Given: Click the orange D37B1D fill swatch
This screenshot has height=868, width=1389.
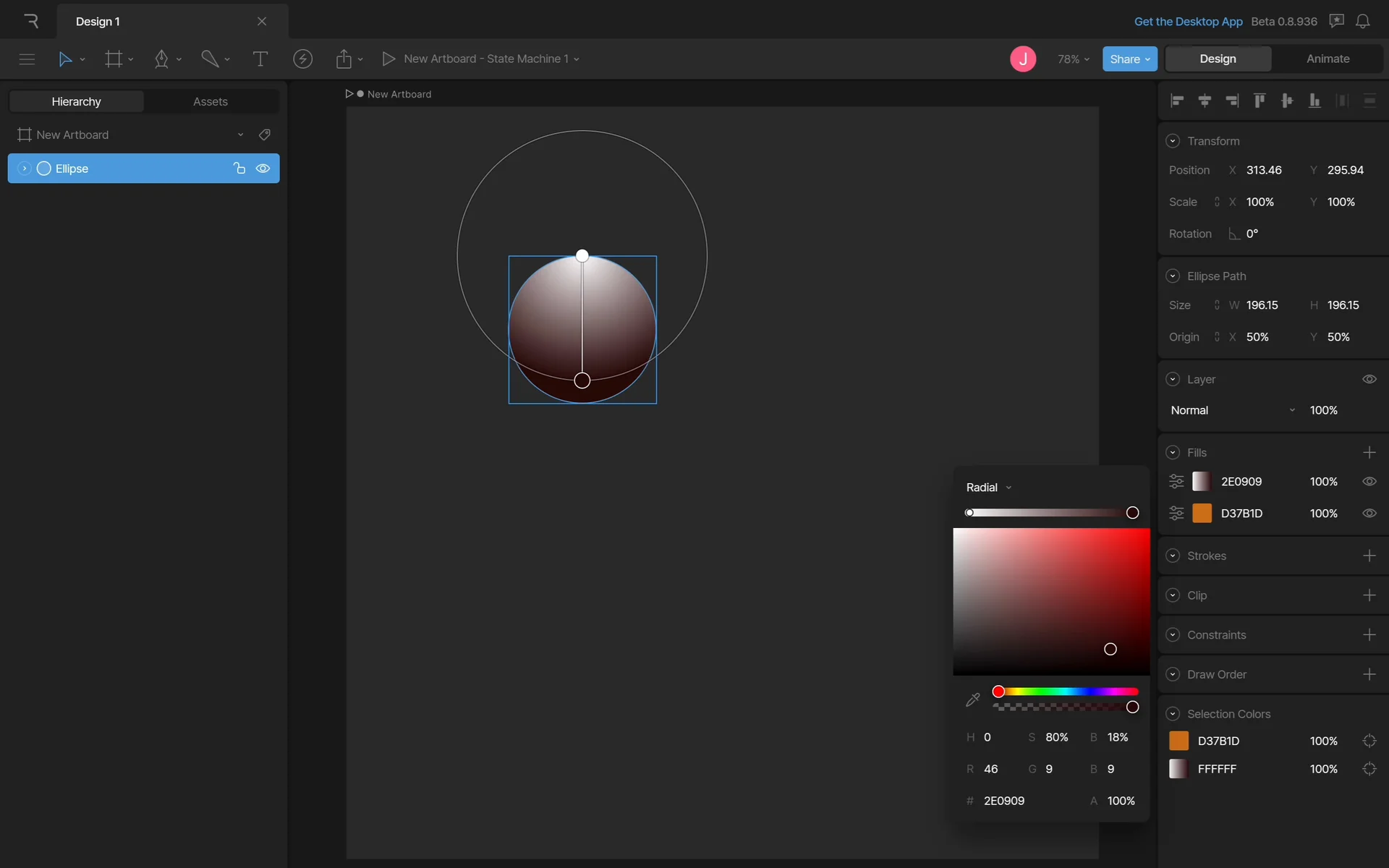Looking at the screenshot, I should pyautogui.click(x=1202, y=514).
